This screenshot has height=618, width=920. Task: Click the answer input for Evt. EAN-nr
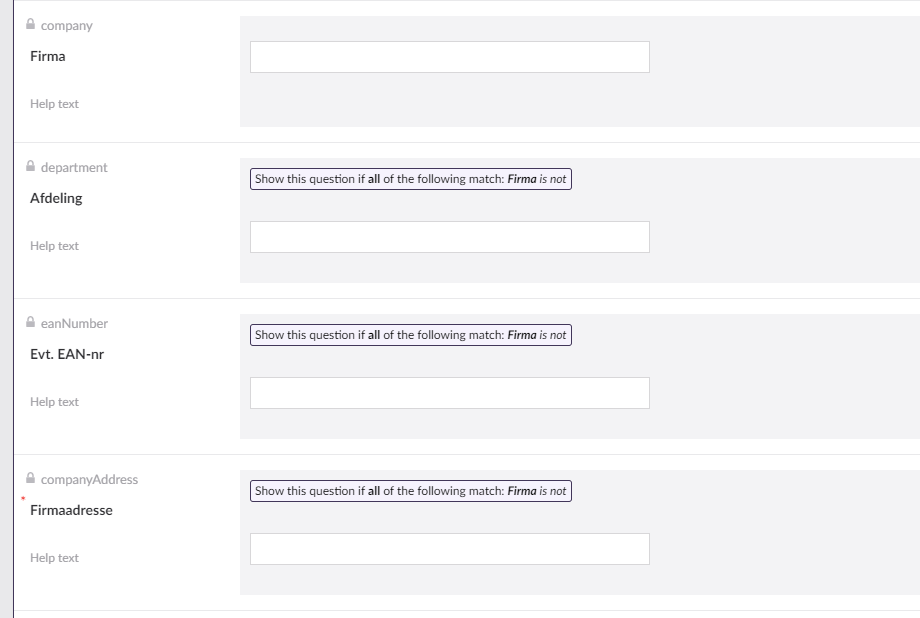pos(448,393)
